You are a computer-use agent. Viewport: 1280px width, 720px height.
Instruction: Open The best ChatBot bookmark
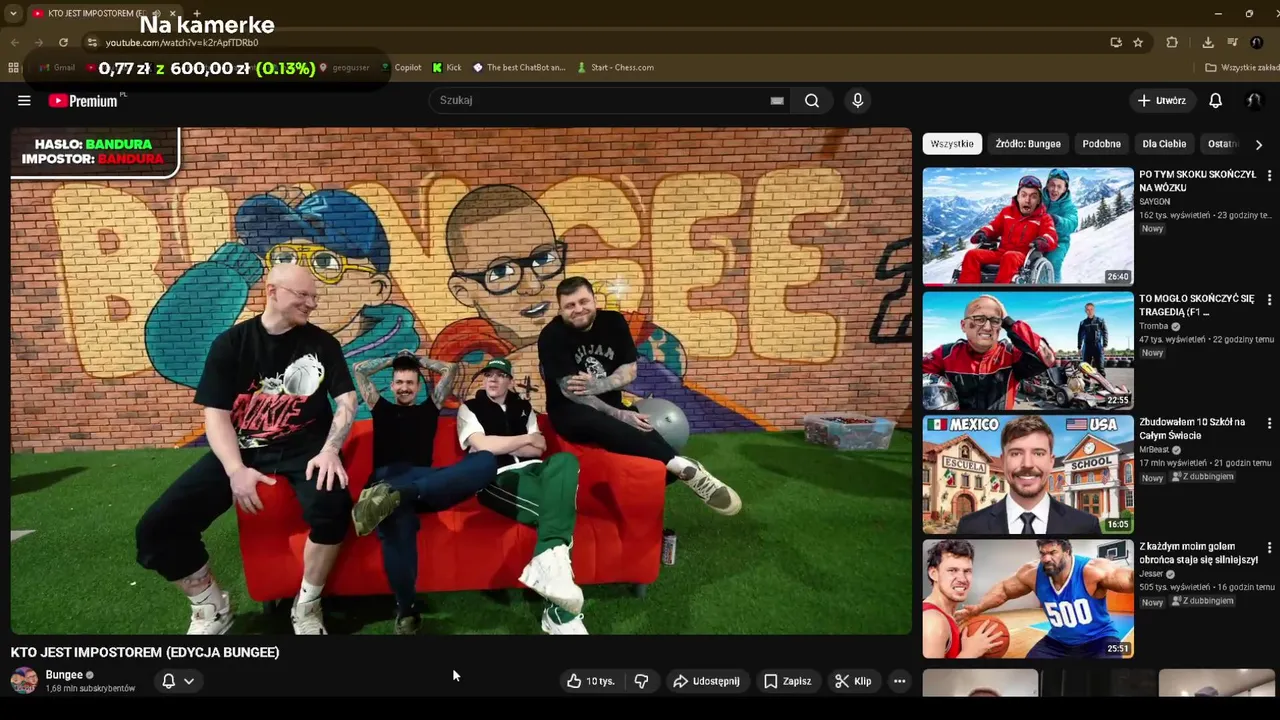click(519, 67)
